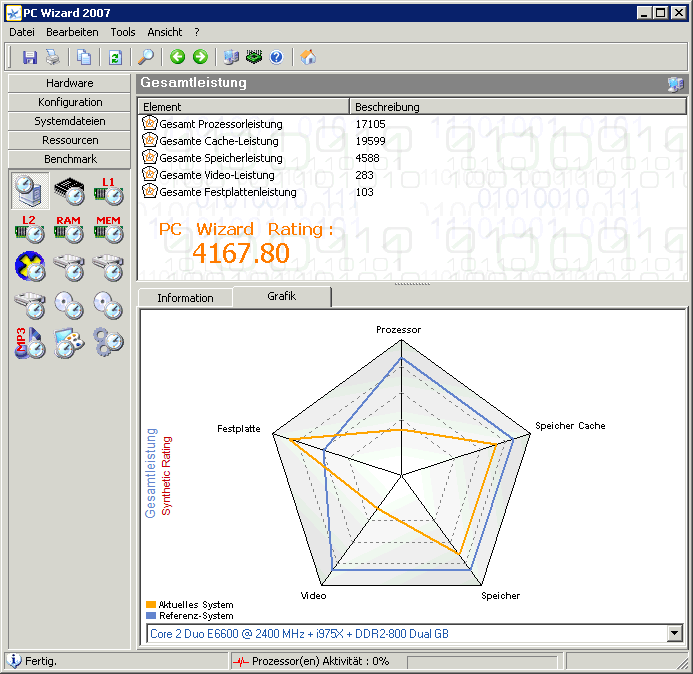Select the L2 cache benchmark icon
Image resolution: width=693 pixels, height=674 pixels.
[30, 229]
